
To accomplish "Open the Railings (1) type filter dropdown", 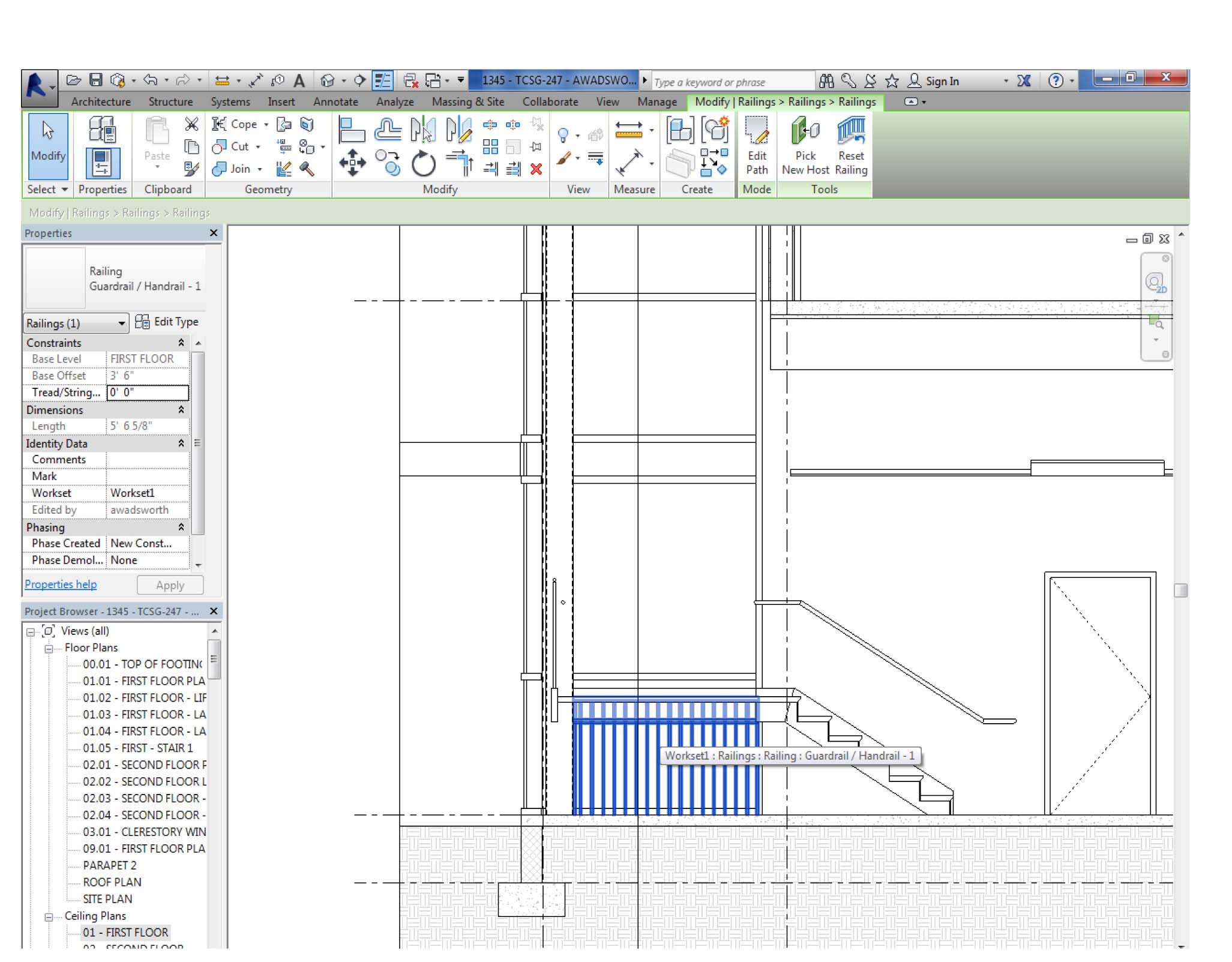I will (x=121, y=323).
